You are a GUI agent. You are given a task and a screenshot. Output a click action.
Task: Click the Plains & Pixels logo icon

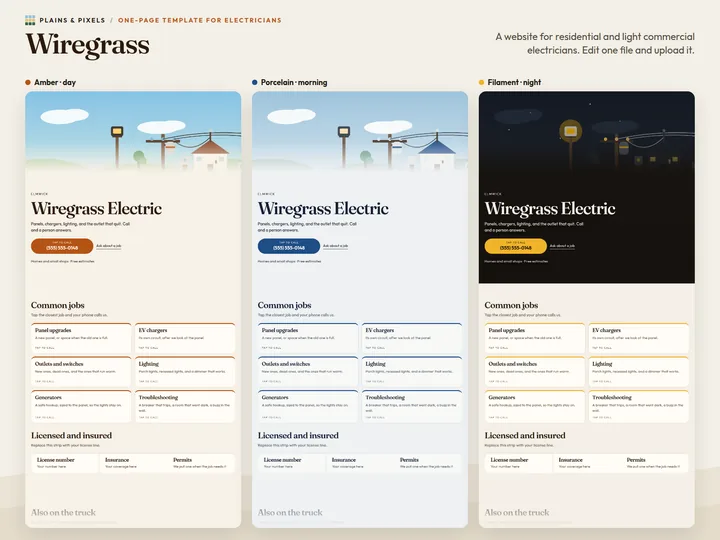tap(30, 20)
